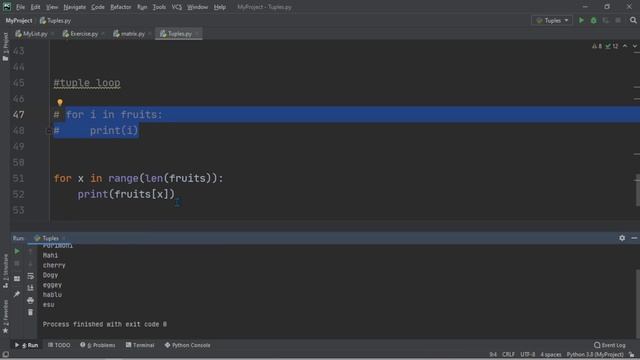This screenshot has height=360, width=640.
Task: Toggle the Structure side tool window
Action: point(5,271)
